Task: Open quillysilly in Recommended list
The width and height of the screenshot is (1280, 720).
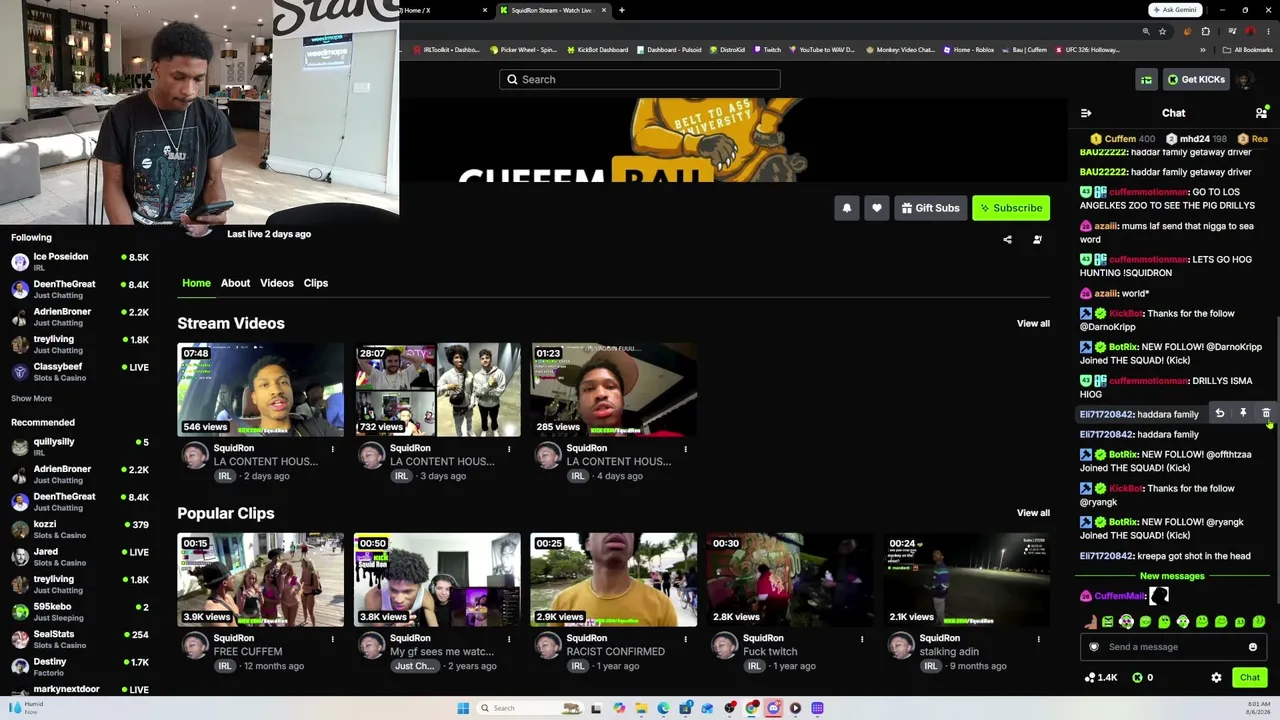Action: (x=80, y=446)
